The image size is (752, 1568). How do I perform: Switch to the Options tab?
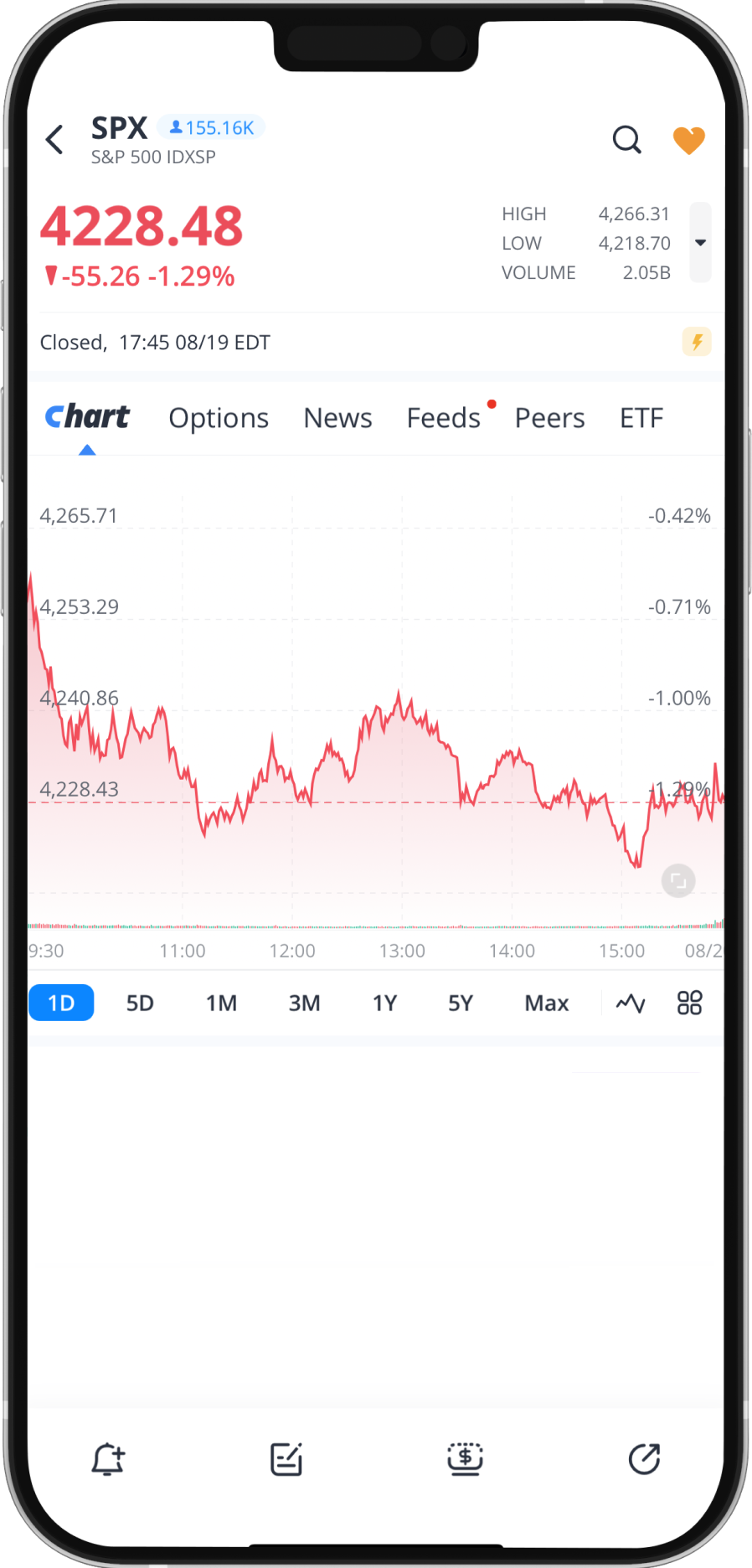[x=219, y=418]
